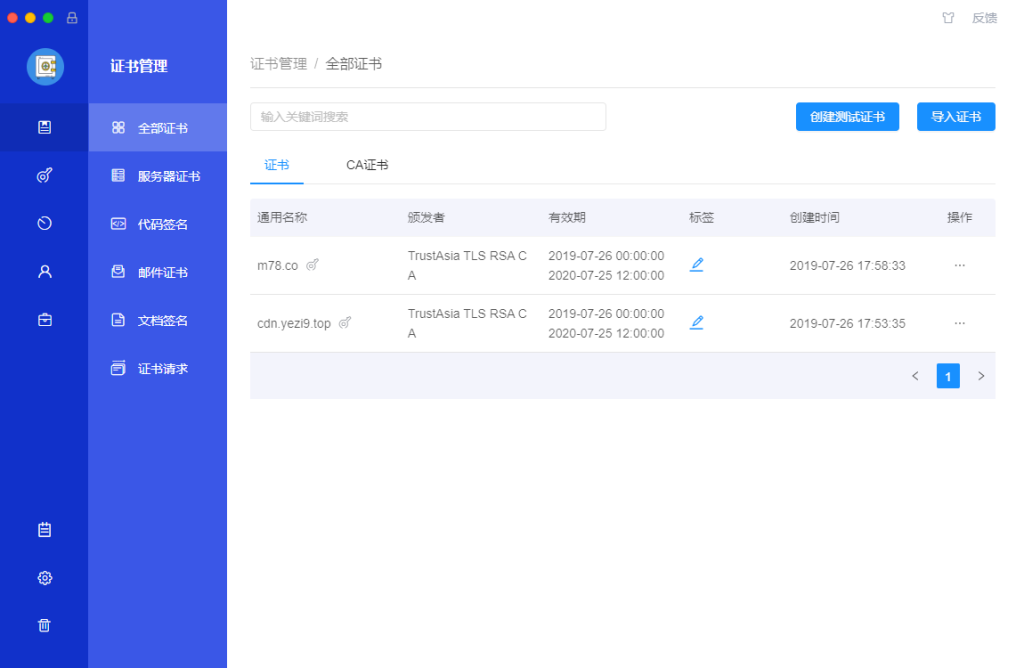Select 证书请求 menu item
Image resolution: width=1024 pixels, height=668 pixels.
[x=158, y=368]
